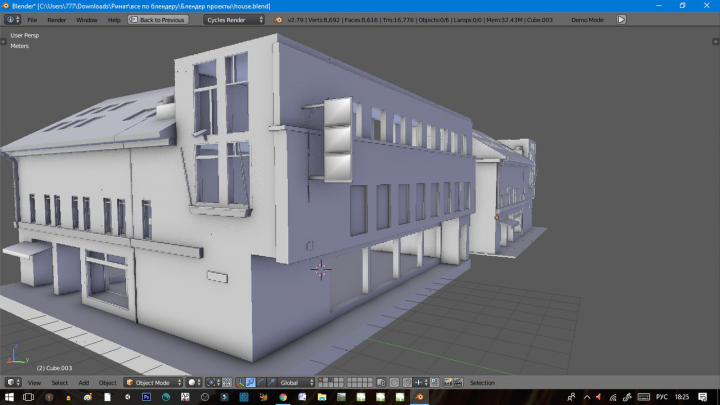Image resolution: width=720 pixels, height=405 pixels.
Task: Start Demo Mode play button
Action: point(621,20)
